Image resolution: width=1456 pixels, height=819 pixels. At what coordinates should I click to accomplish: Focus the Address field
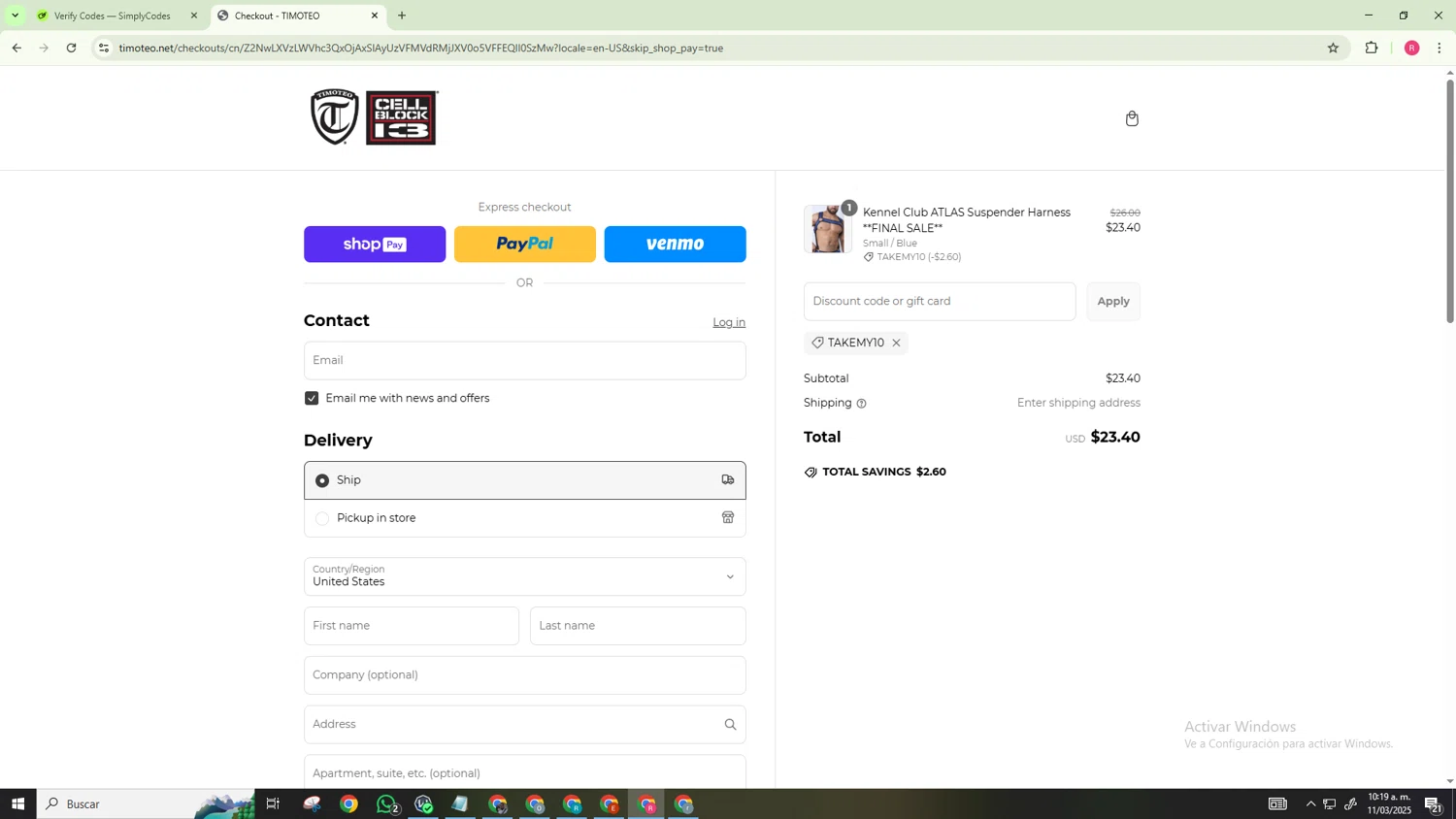pos(524,725)
